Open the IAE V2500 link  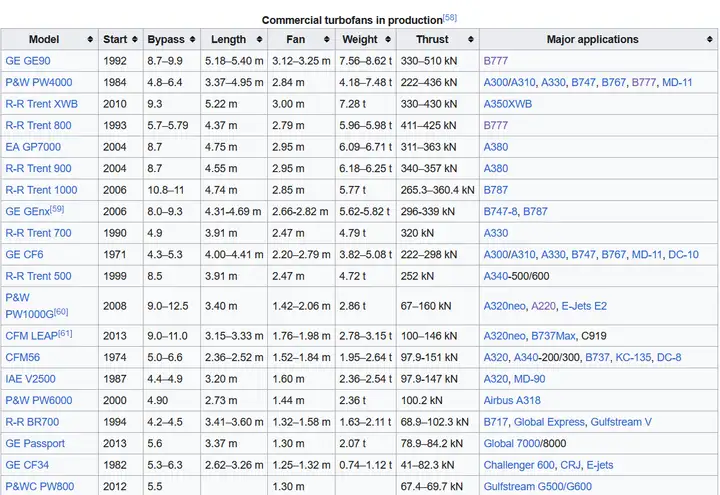[x=30, y=379]
